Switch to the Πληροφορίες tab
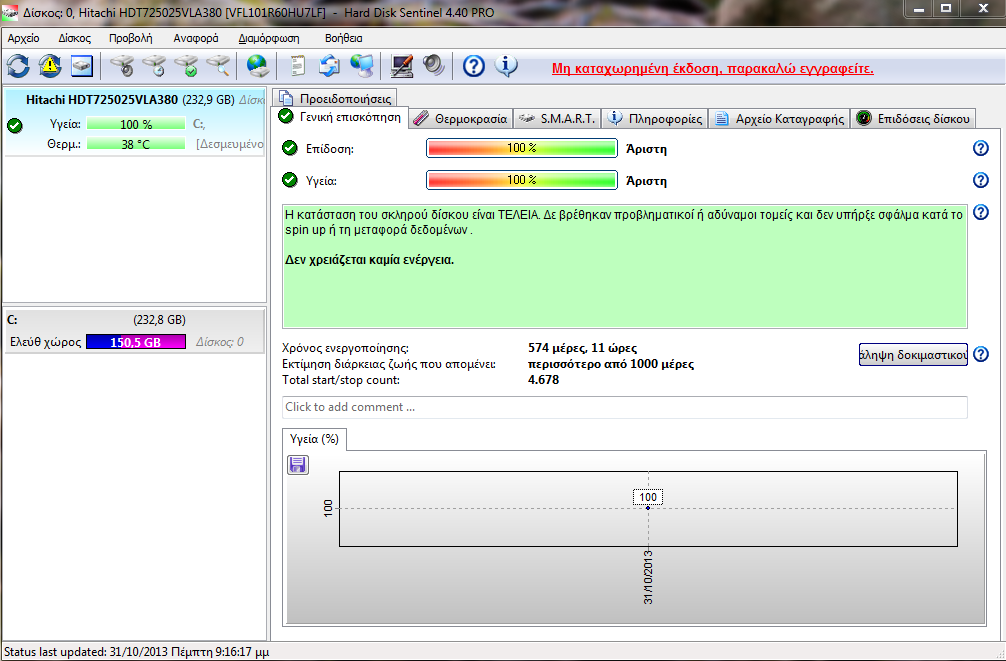Image resolution: width=1006 pixels, height=661 pixels. (655, 119)
